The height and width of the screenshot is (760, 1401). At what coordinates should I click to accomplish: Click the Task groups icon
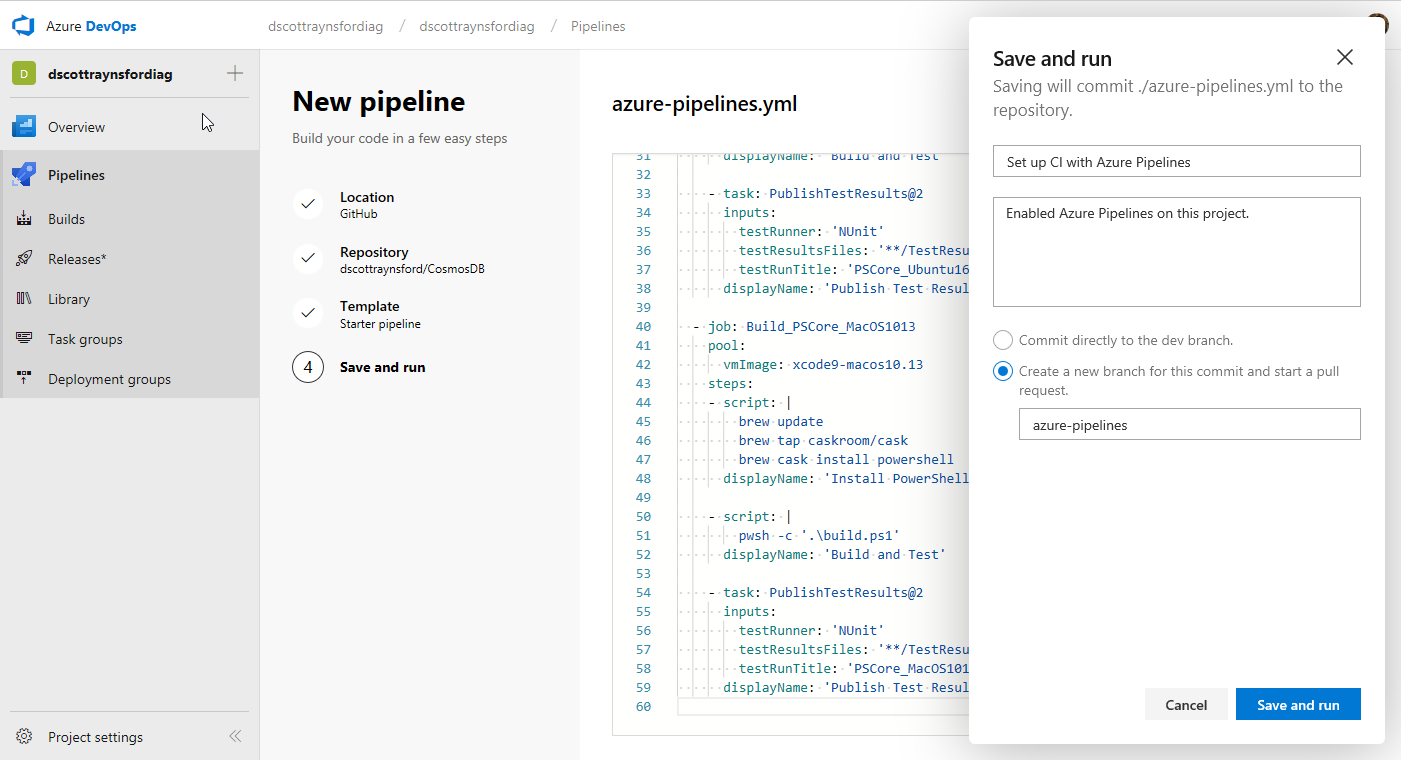coord(24,339)
